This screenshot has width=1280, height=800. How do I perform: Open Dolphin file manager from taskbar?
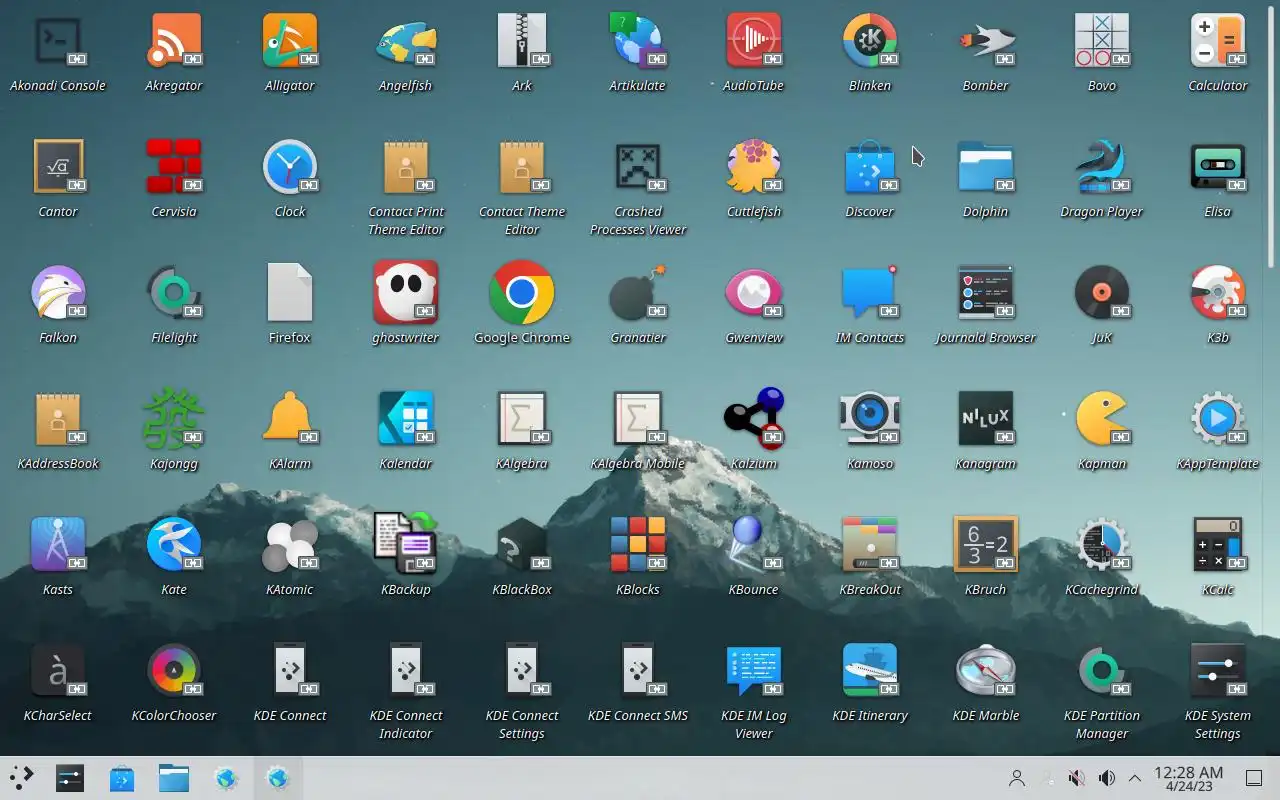click(174, 778)
